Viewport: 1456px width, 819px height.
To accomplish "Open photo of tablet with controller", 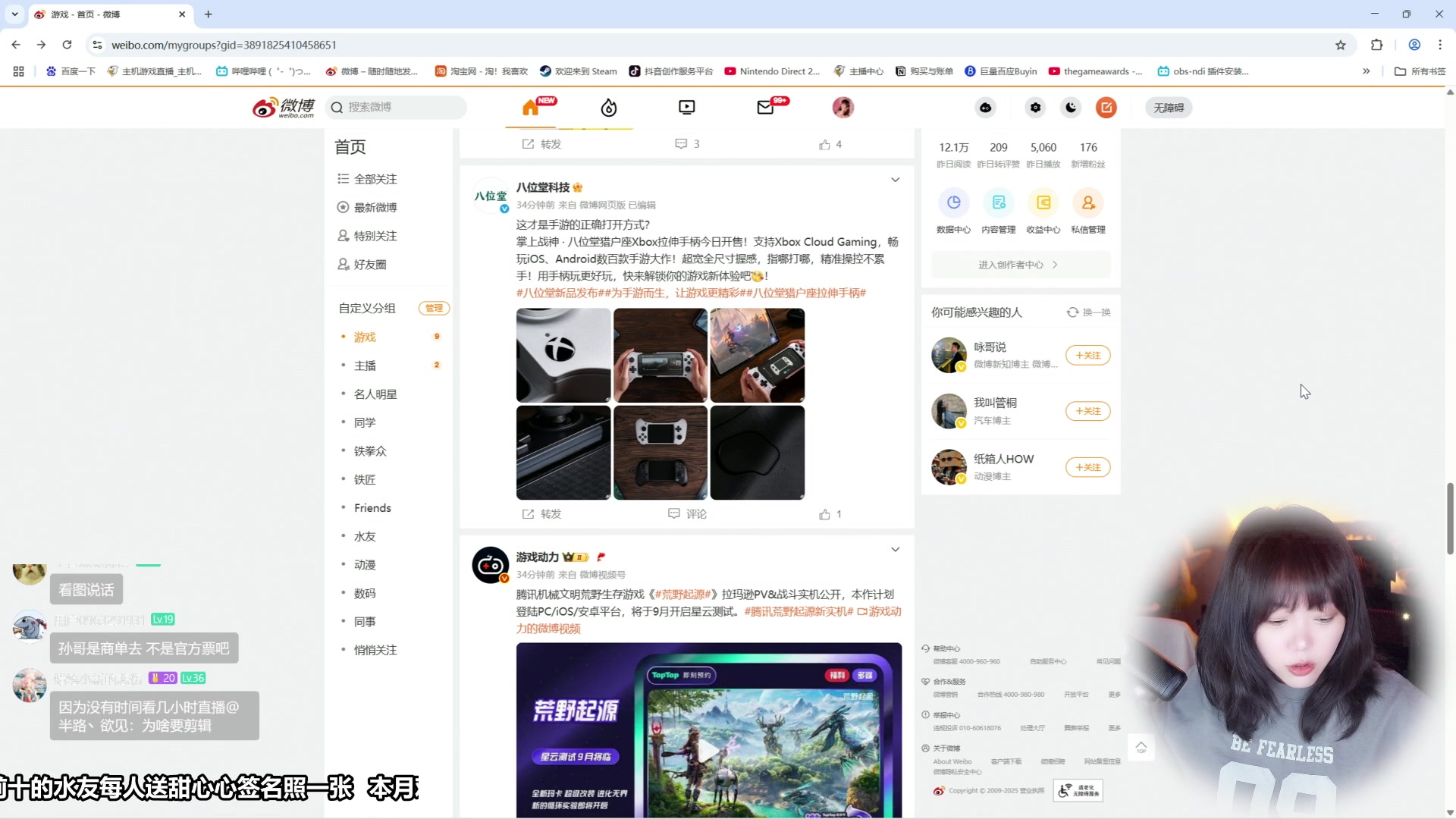I will (758, 355).
